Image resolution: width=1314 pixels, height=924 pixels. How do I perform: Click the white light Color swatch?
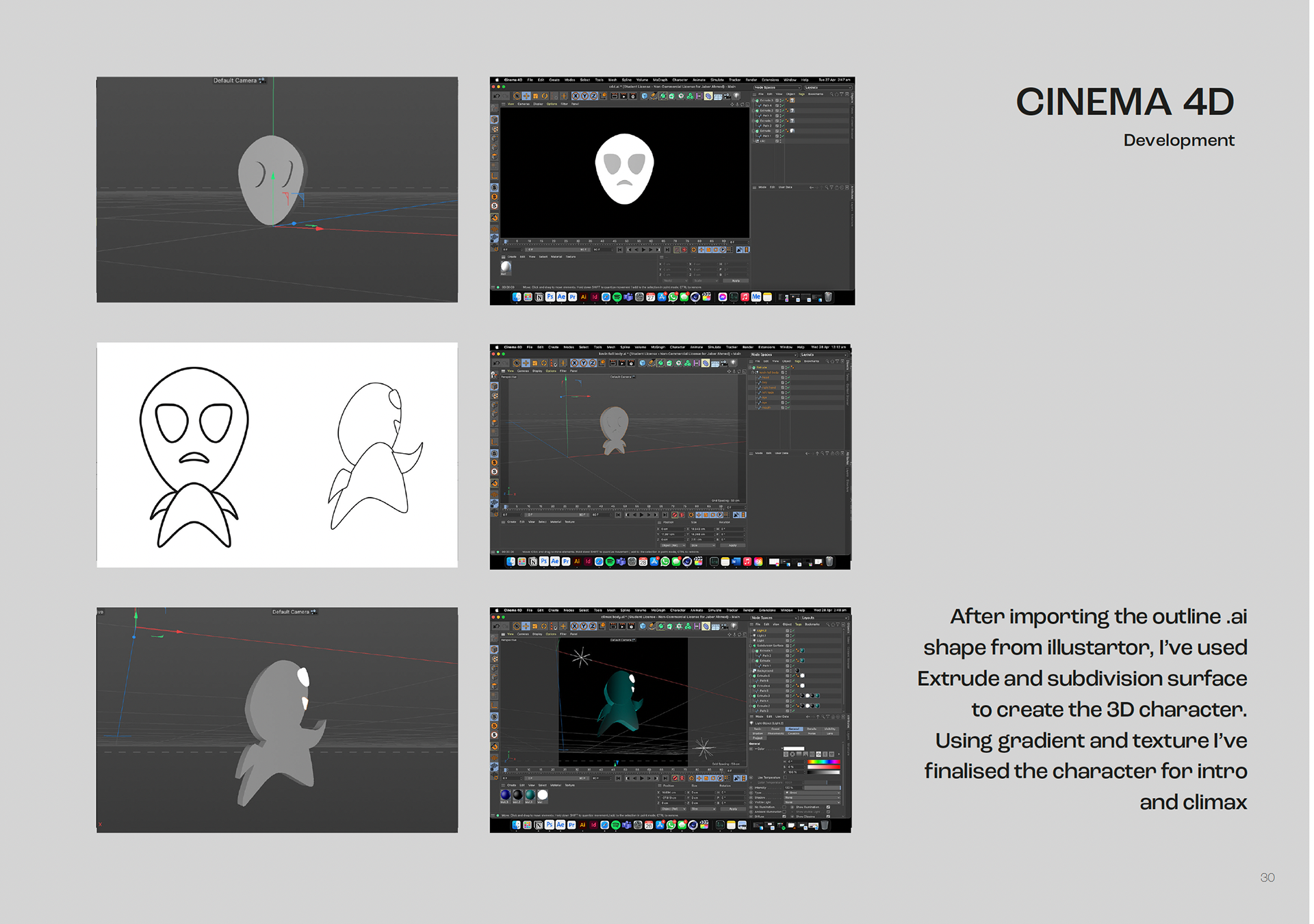click(794, 749)
